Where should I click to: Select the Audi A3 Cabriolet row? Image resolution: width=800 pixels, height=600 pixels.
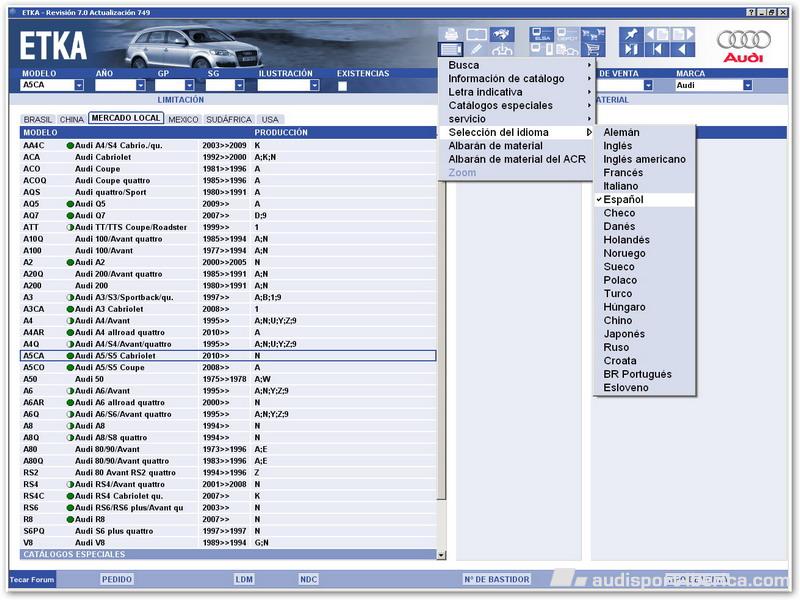[228, 309]
